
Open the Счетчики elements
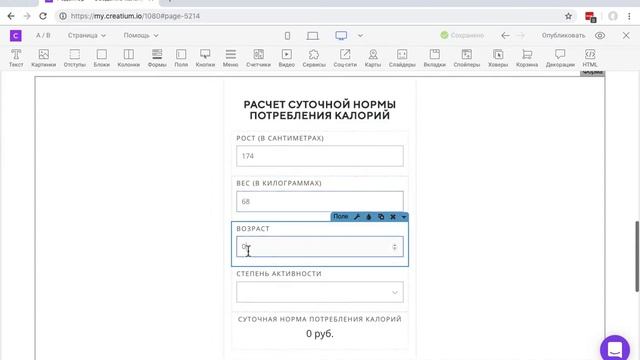point(258,58)
